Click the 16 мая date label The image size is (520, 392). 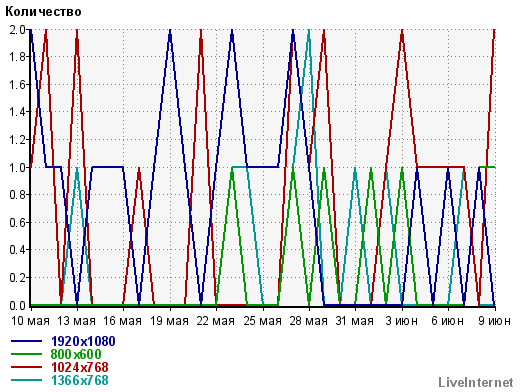122,321
